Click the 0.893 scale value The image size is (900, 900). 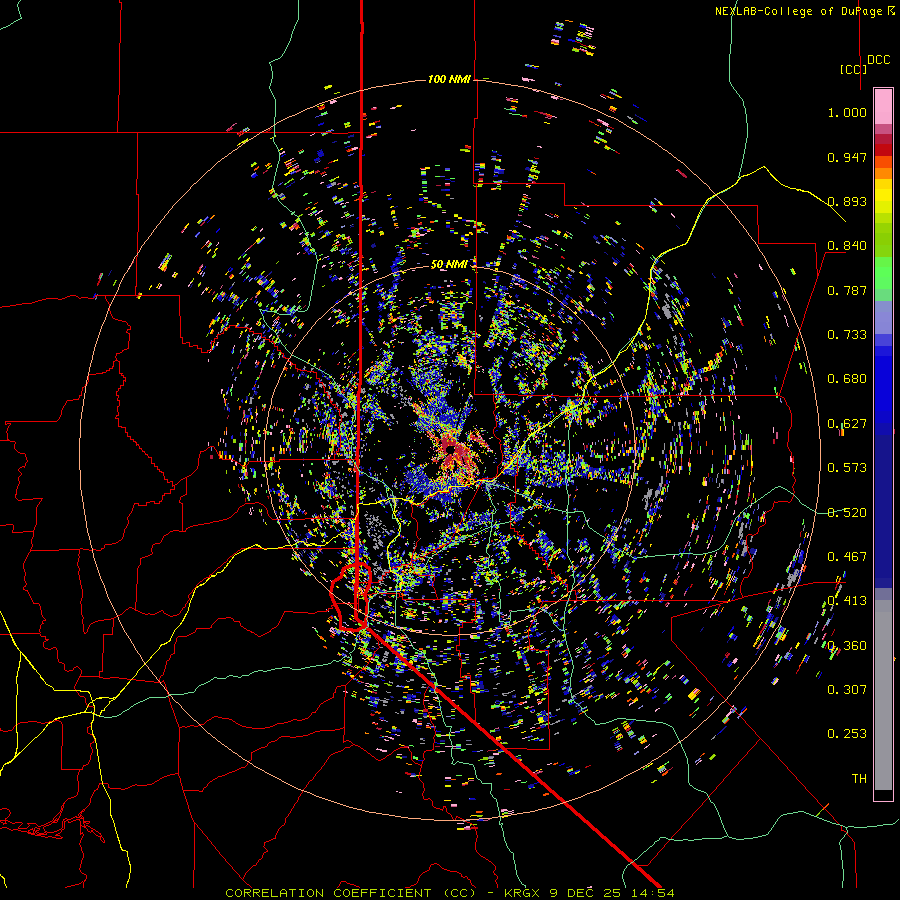pos(847,201)
